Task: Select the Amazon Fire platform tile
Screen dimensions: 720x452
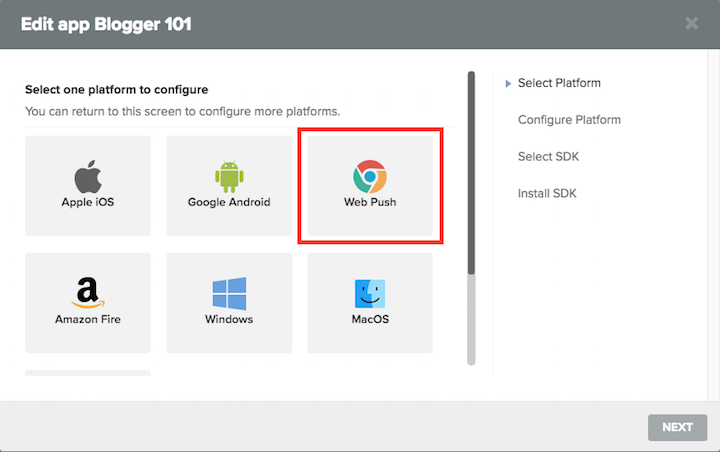Action: [88, 303]
